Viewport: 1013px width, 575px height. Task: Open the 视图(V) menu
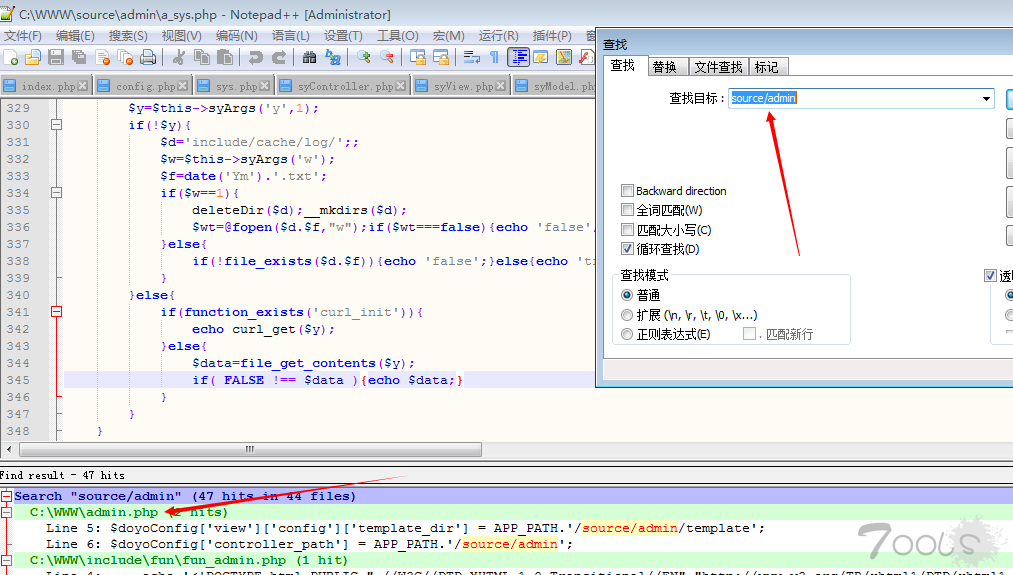coord(182,36)
